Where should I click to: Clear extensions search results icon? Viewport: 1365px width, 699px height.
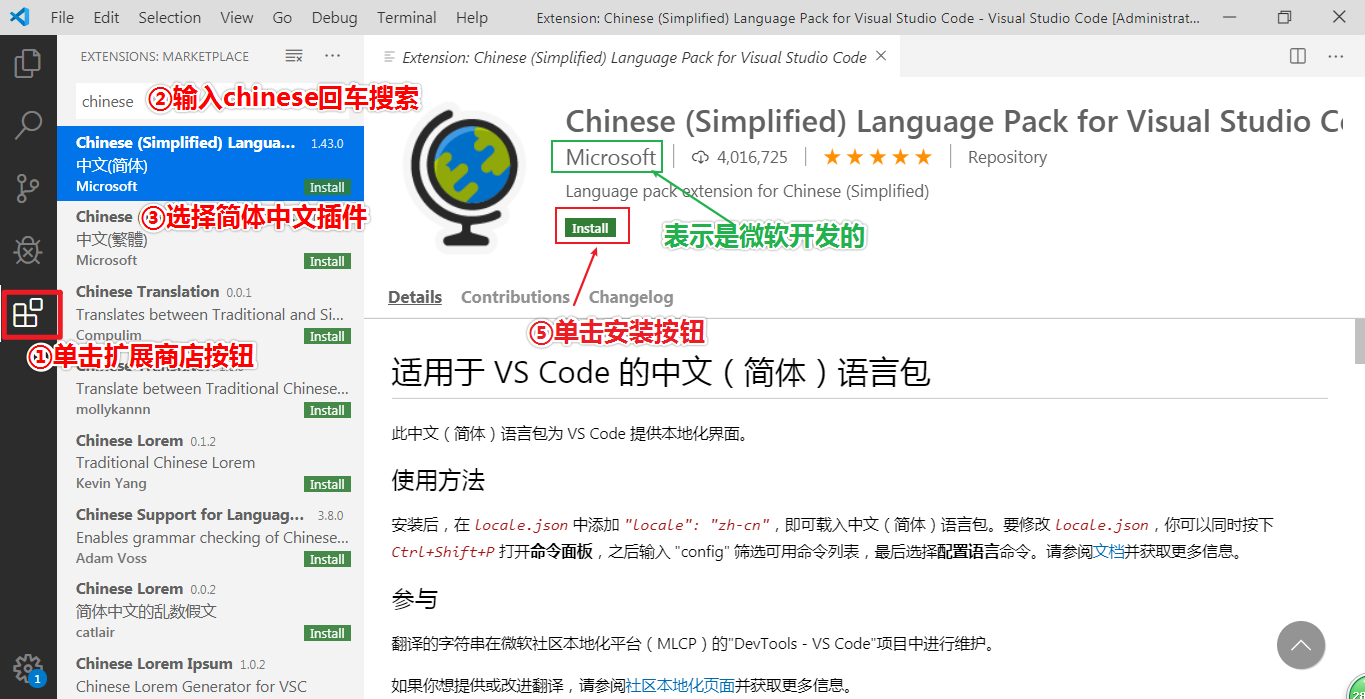pos(294,56)
